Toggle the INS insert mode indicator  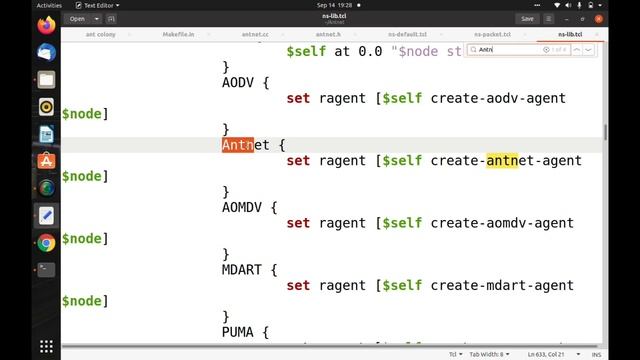[x=596, y=354]
